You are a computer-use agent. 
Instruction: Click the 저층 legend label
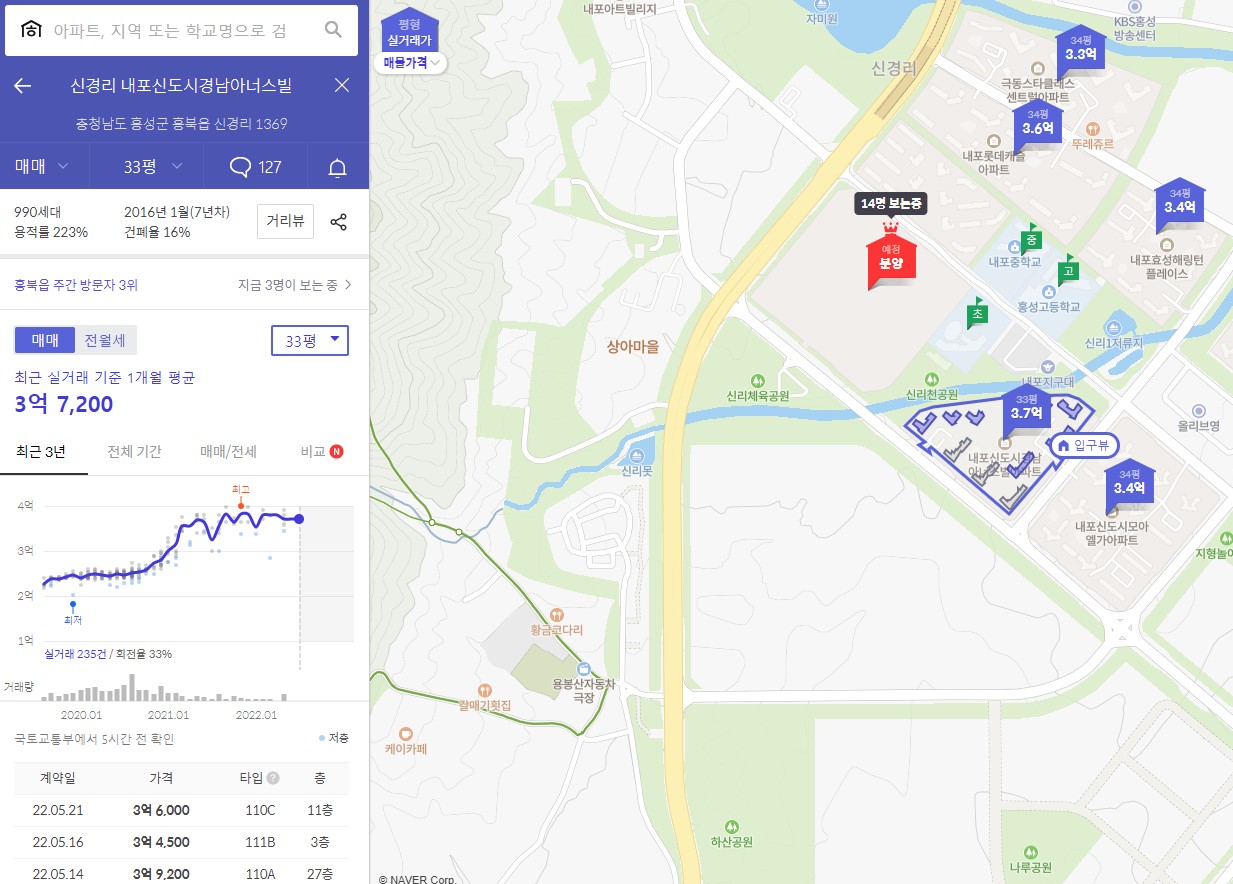point(337,738)
